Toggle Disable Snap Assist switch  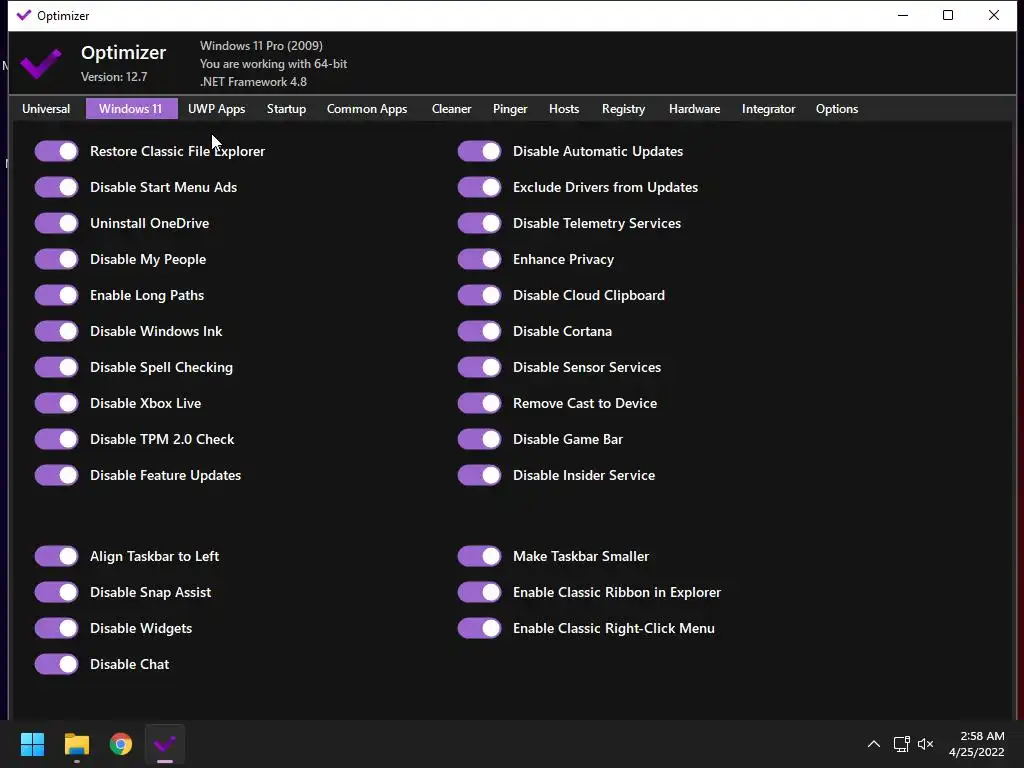57,592
